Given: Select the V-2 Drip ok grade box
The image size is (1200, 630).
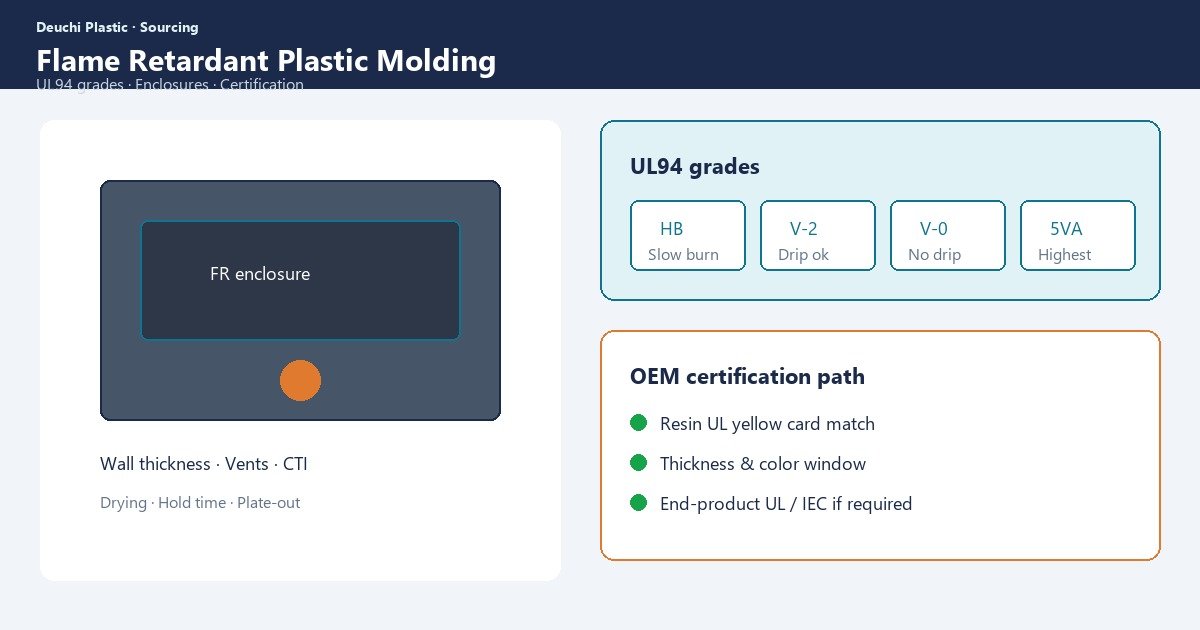Looking at the screenshot, I should coord(818,235).
